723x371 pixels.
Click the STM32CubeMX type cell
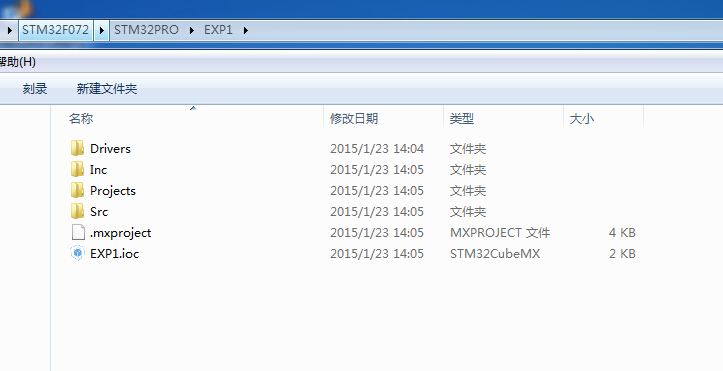495,253
